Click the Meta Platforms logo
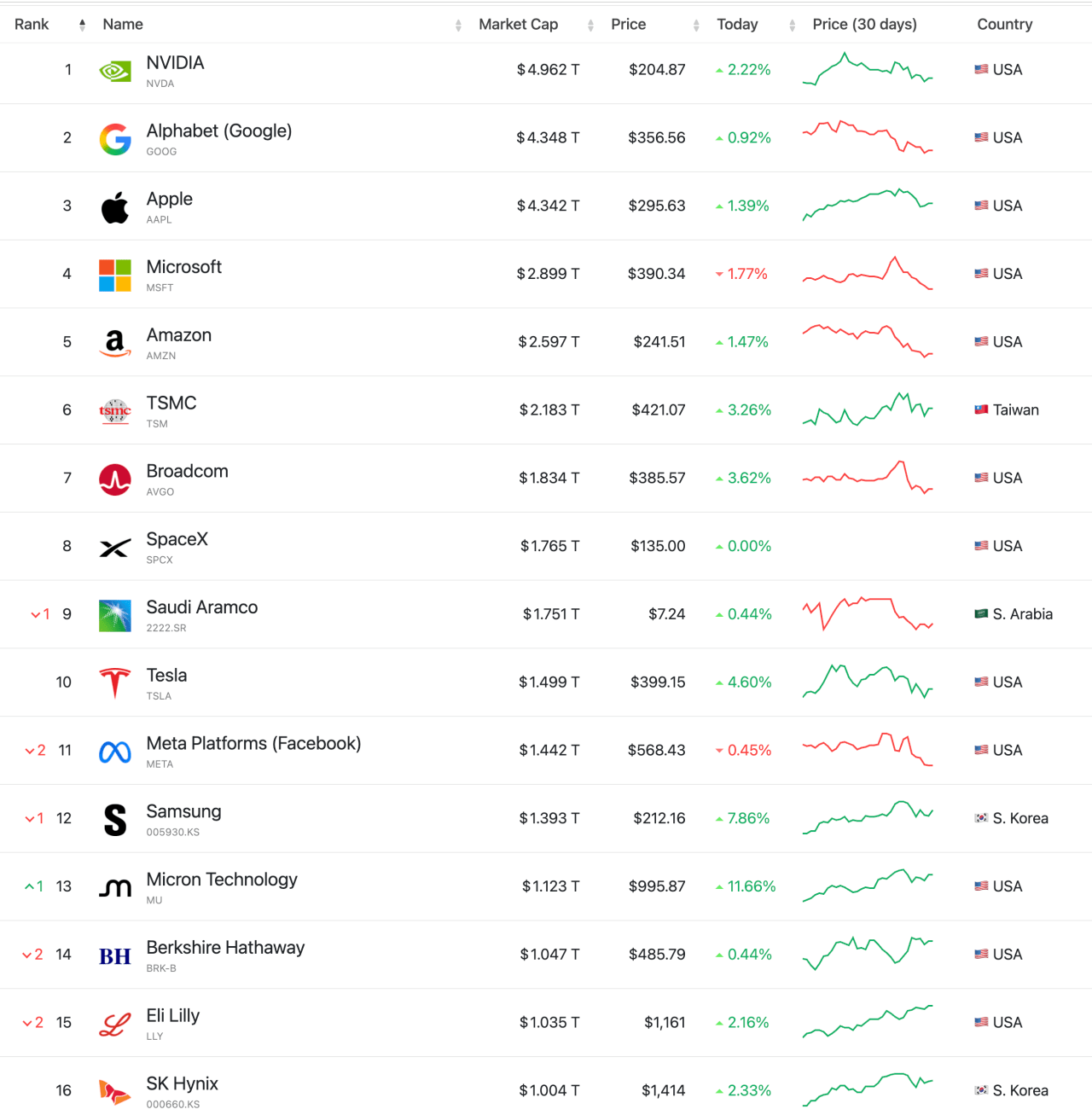 click(115, 752)
